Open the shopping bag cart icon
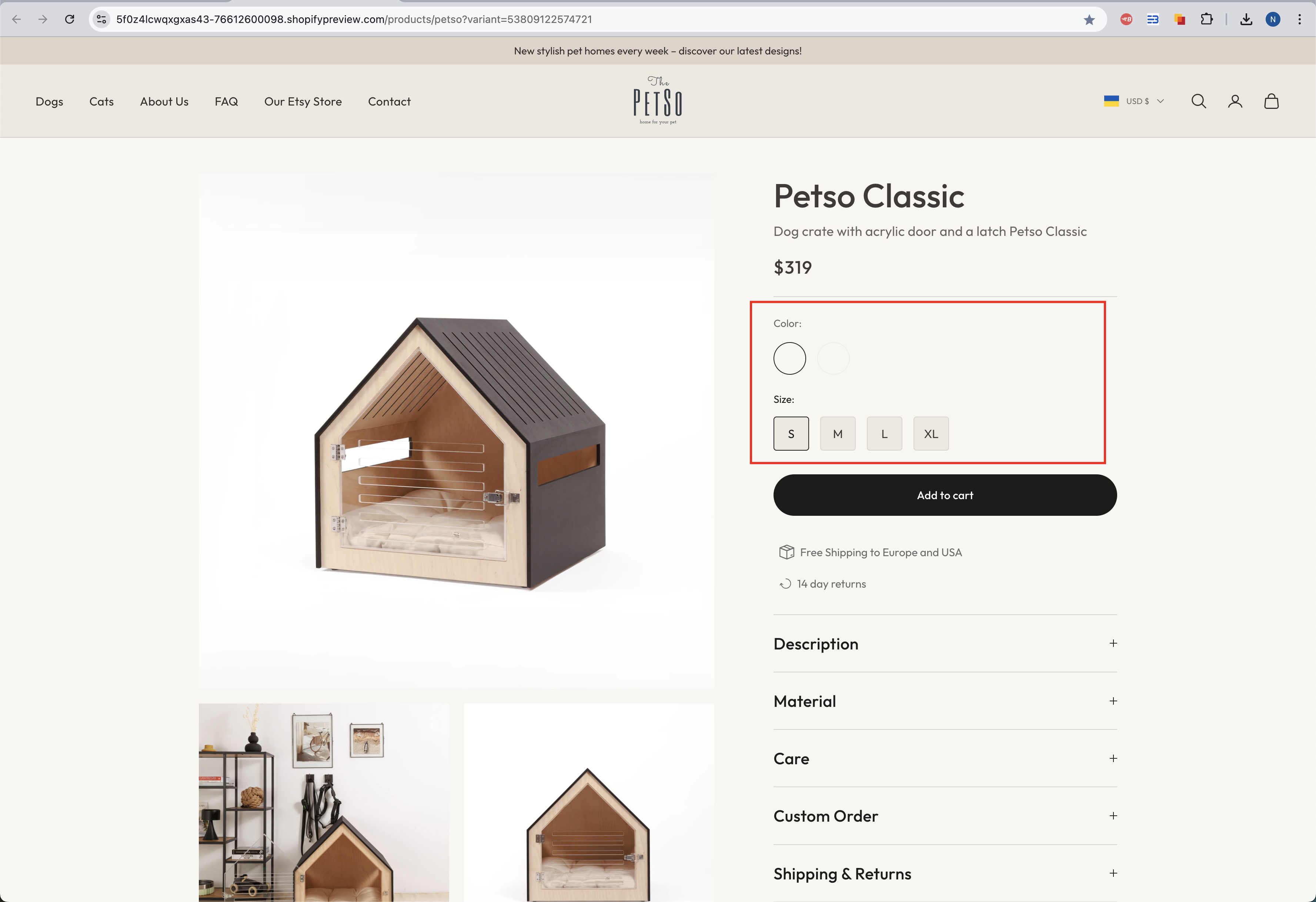The width and height of the screenshot is (1316, 902). (x=1271, y=101)
